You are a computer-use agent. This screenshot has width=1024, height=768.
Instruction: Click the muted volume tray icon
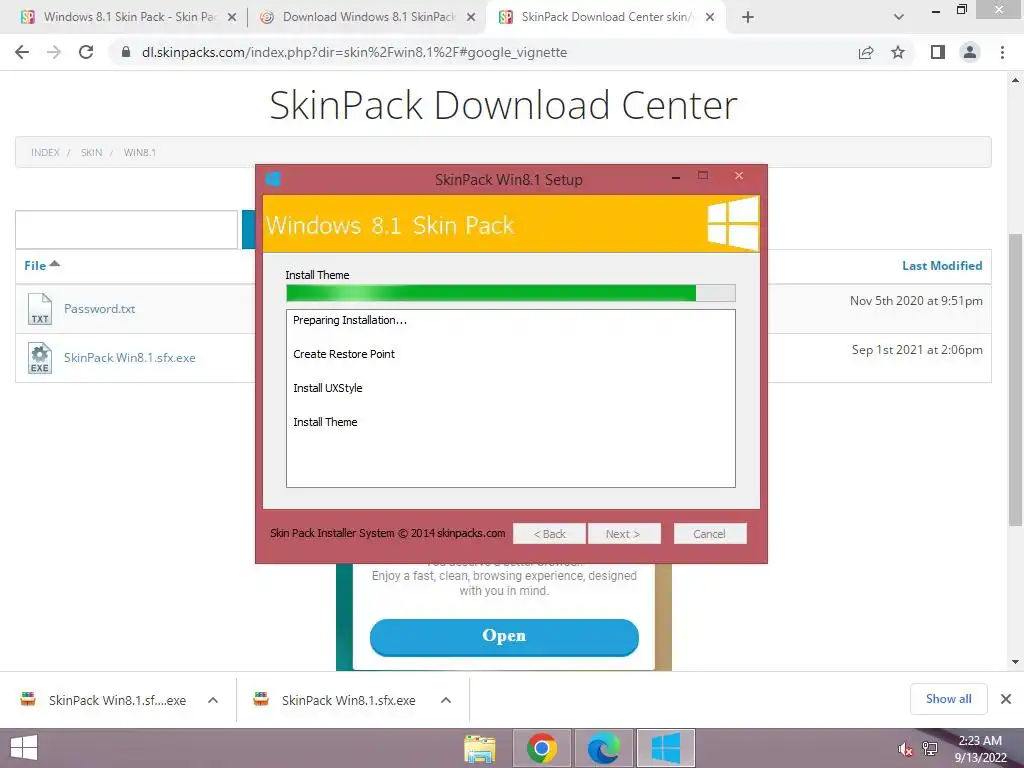[x=905, y=750]
